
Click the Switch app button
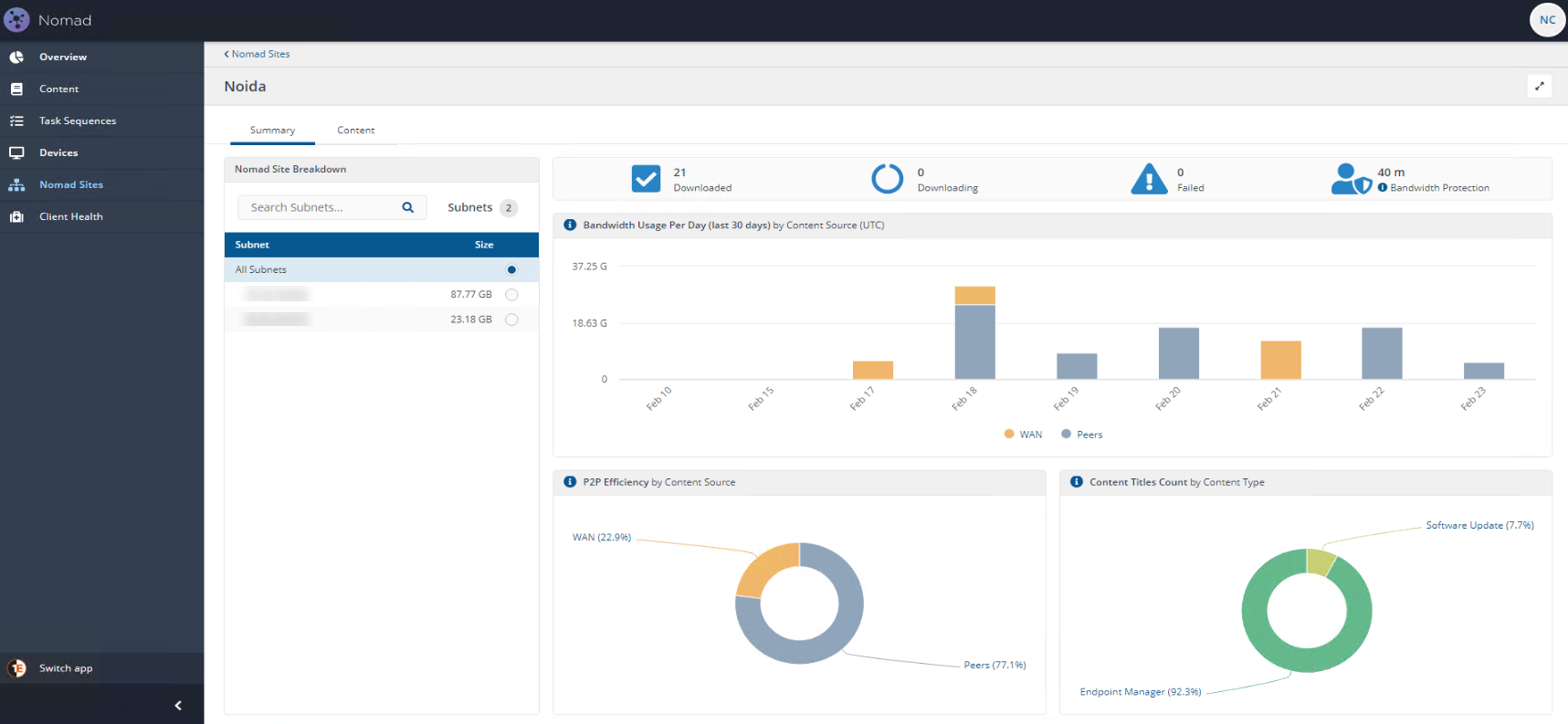click(x=101, y=668)
